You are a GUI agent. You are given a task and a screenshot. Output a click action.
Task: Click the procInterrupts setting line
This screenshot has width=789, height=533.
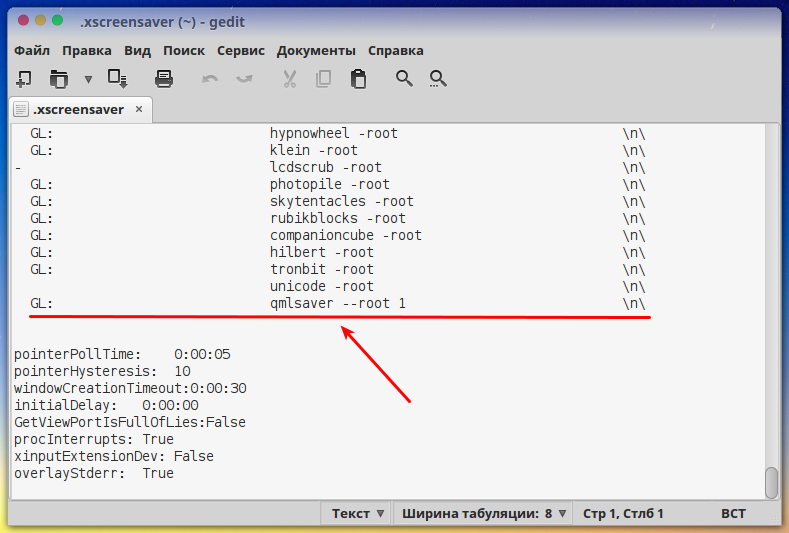[94, 439]
